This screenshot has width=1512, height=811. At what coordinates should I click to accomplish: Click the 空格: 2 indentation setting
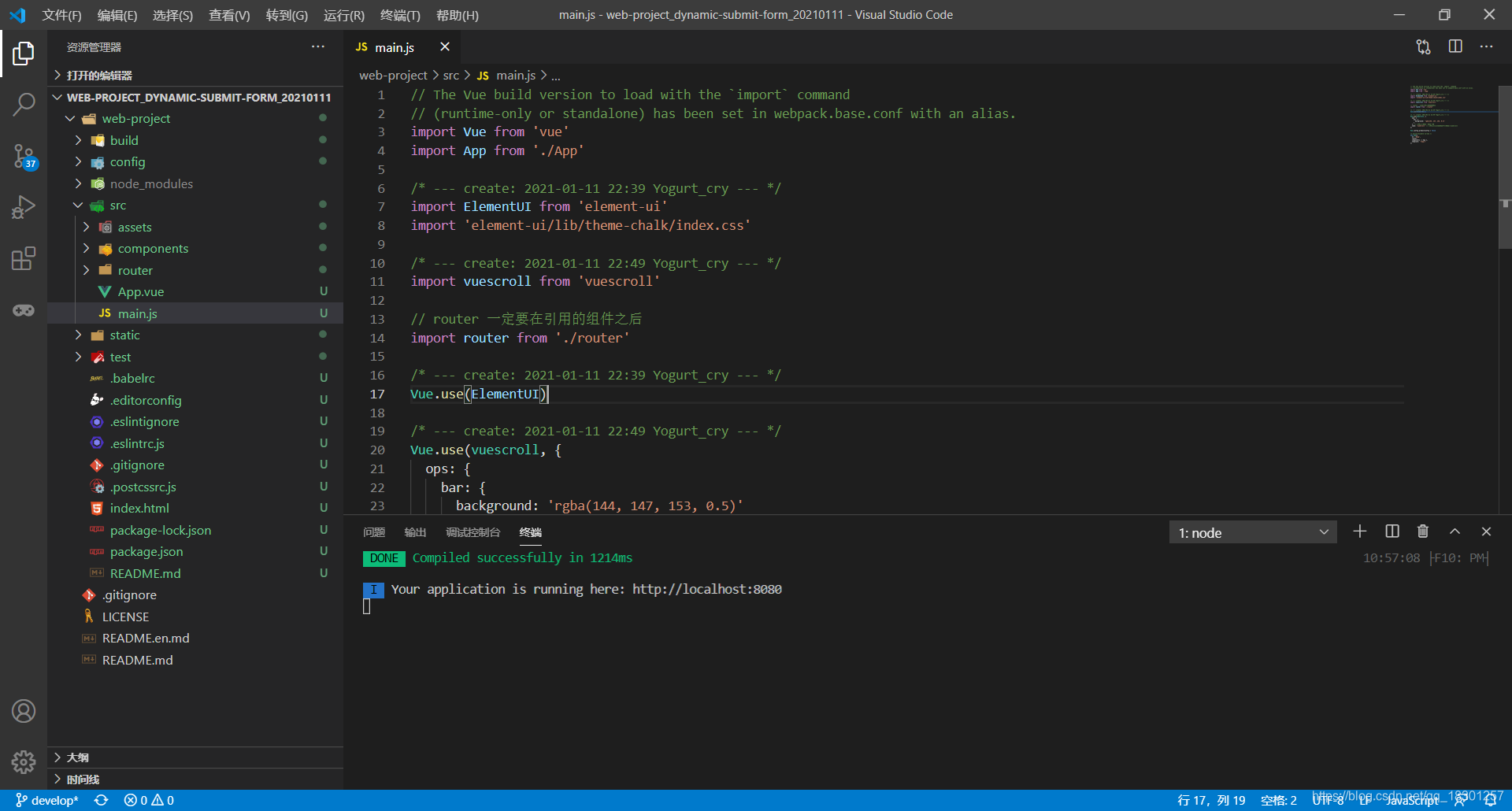pos(1279,800)
